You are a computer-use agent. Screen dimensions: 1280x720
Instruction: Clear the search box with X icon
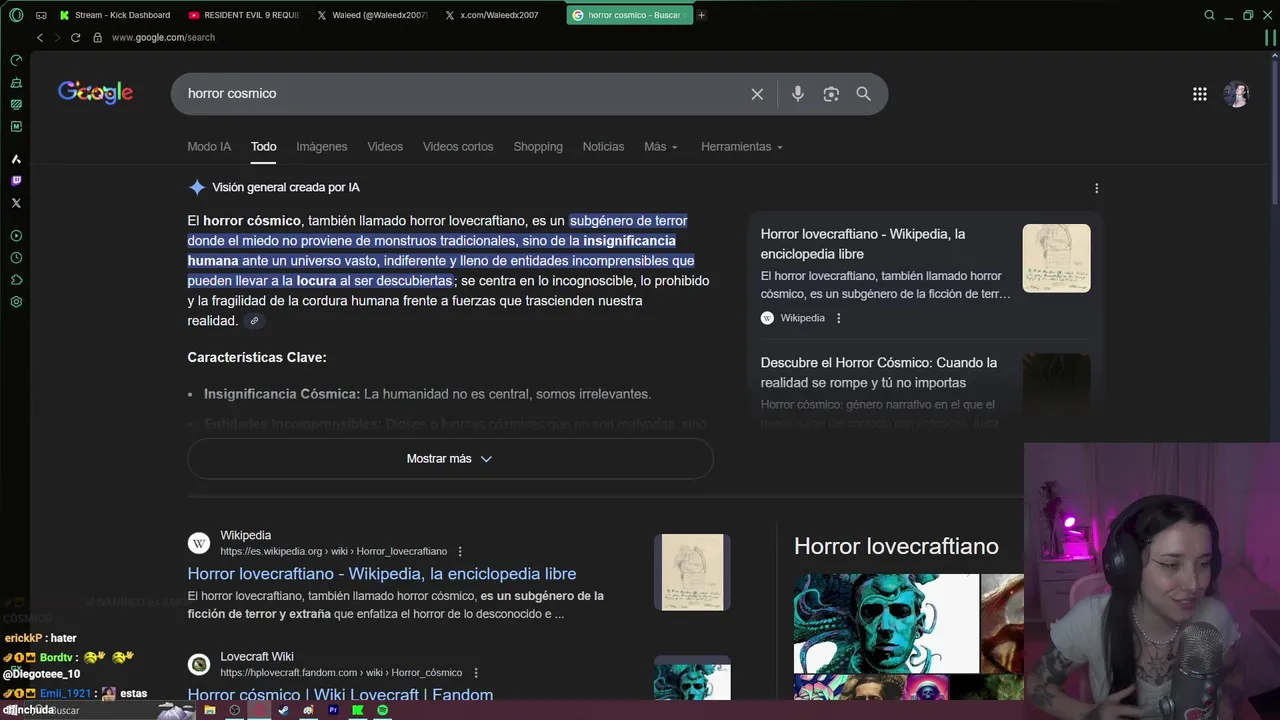tap(757, 94)
